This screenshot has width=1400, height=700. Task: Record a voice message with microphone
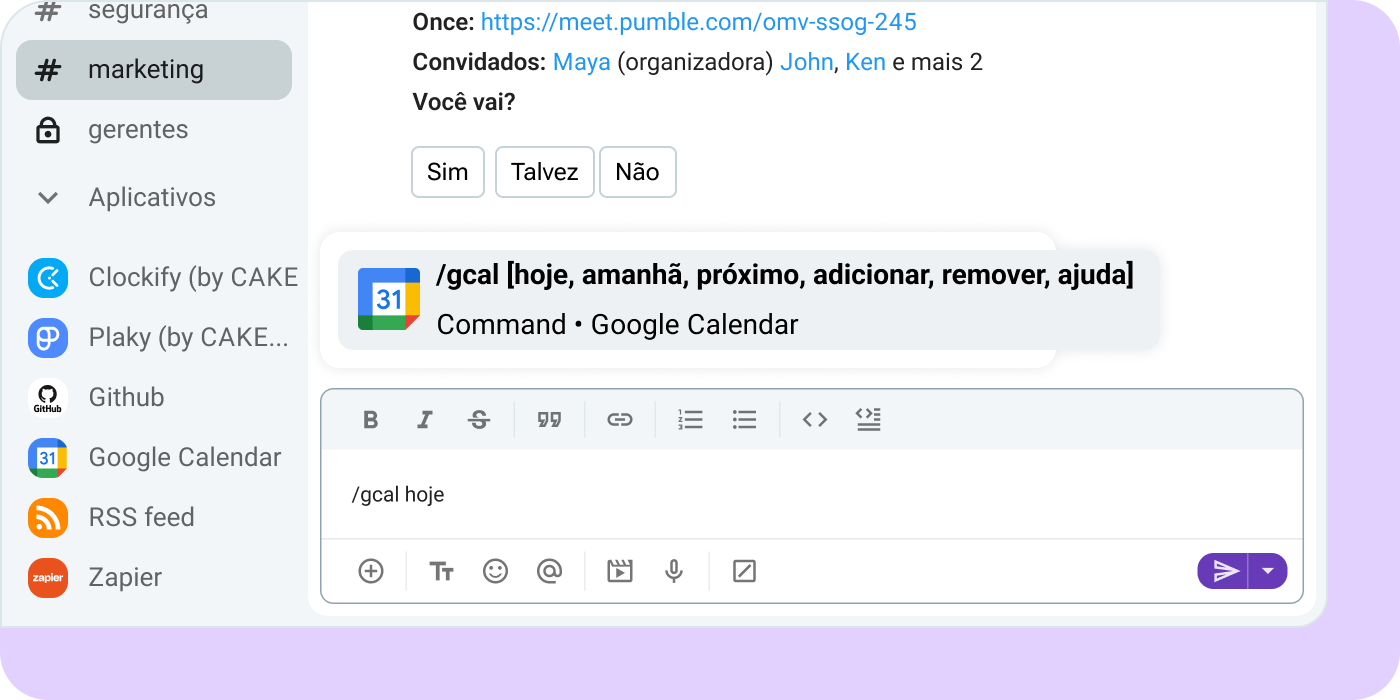click(674, 571)
